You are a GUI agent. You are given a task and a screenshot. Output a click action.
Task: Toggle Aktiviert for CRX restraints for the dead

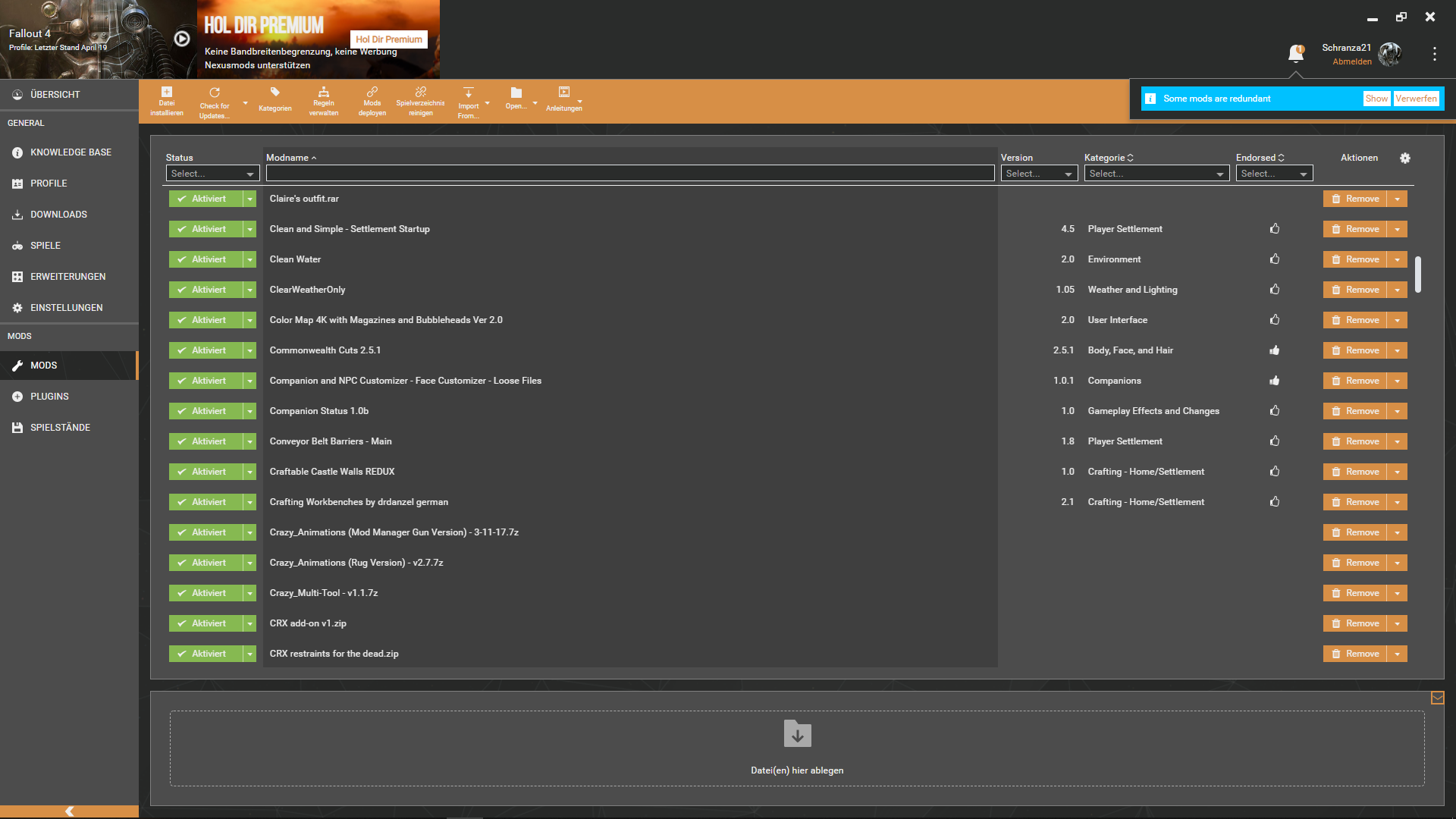coord(206,654)
